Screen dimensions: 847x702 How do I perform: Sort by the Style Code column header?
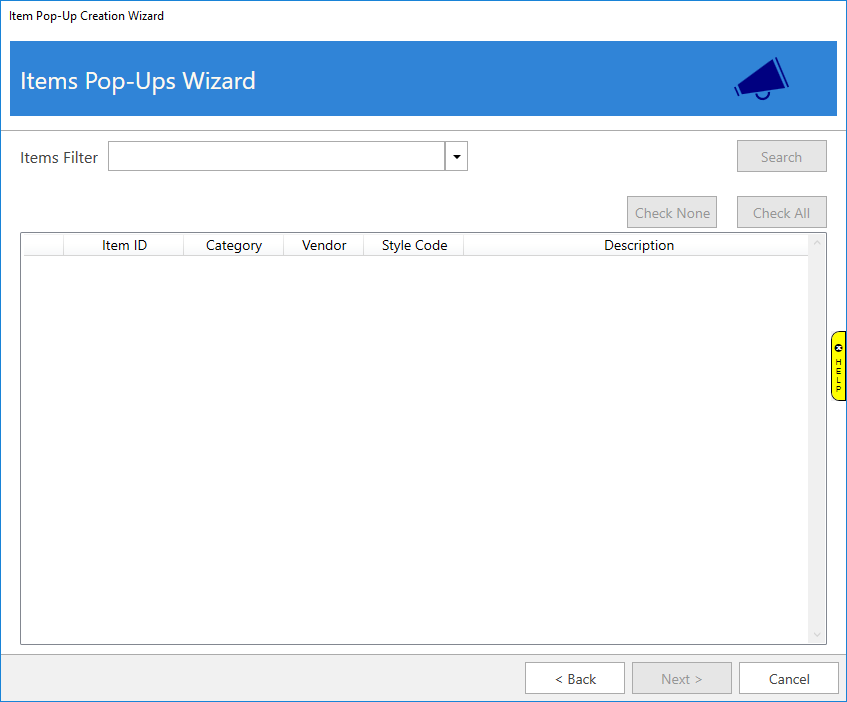414,246
